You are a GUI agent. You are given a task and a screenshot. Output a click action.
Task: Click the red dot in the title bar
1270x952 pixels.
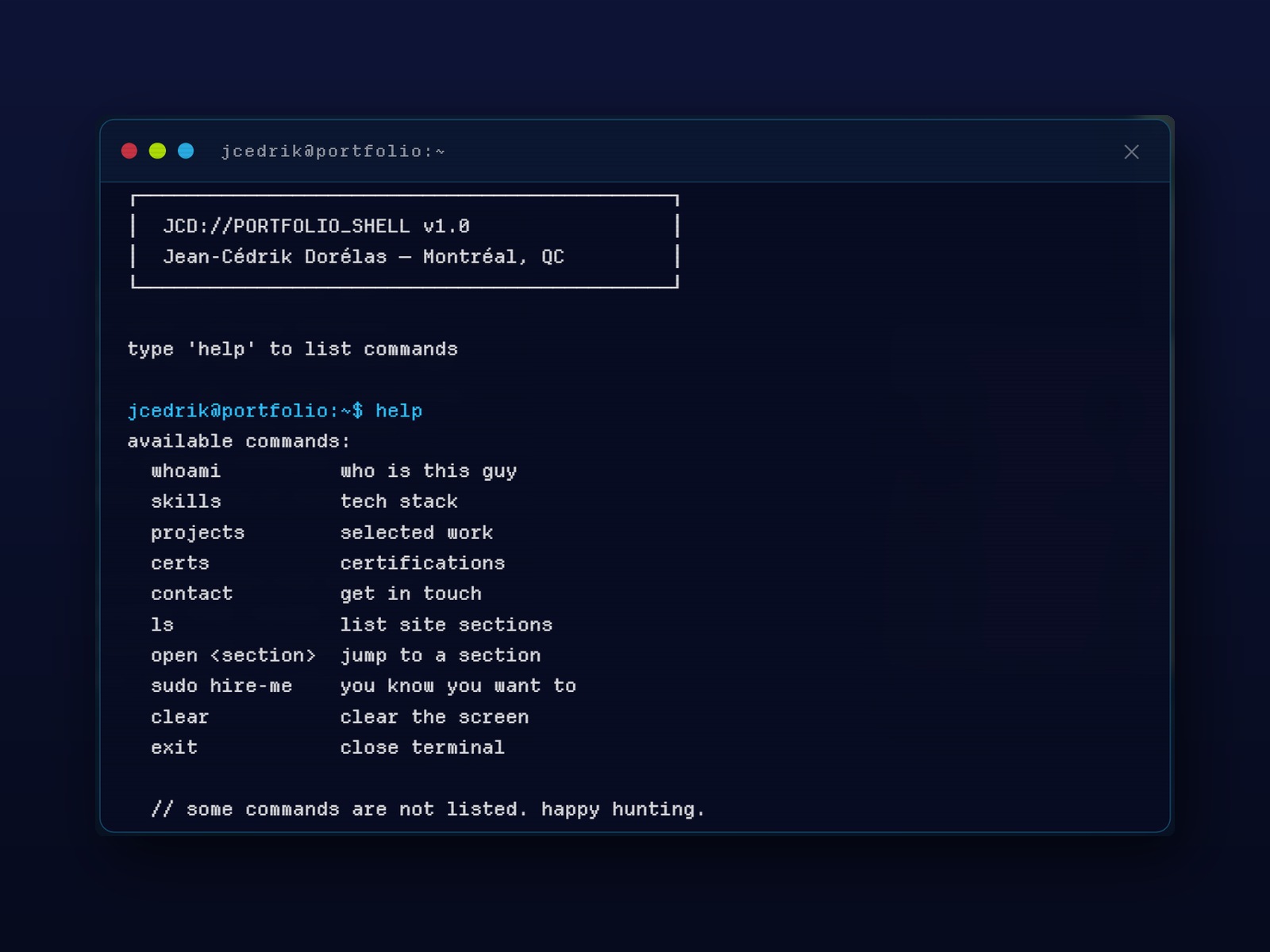click(129, 151)
